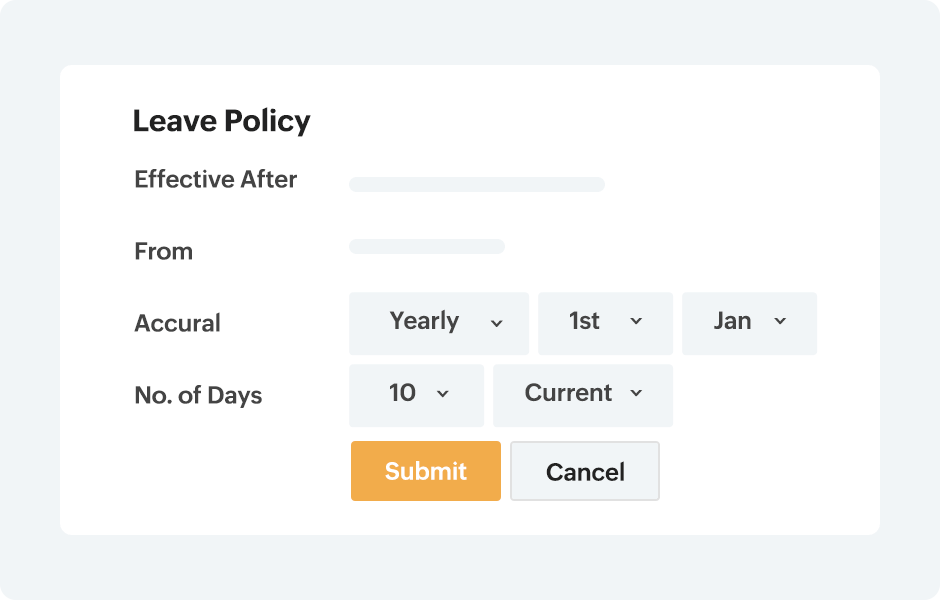Click the chevron arrow next to 1st

click(x=636, y=322)
